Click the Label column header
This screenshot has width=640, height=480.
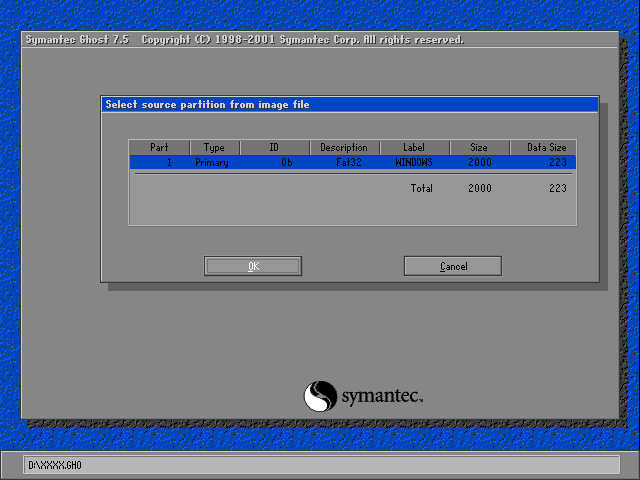(414, 147)
